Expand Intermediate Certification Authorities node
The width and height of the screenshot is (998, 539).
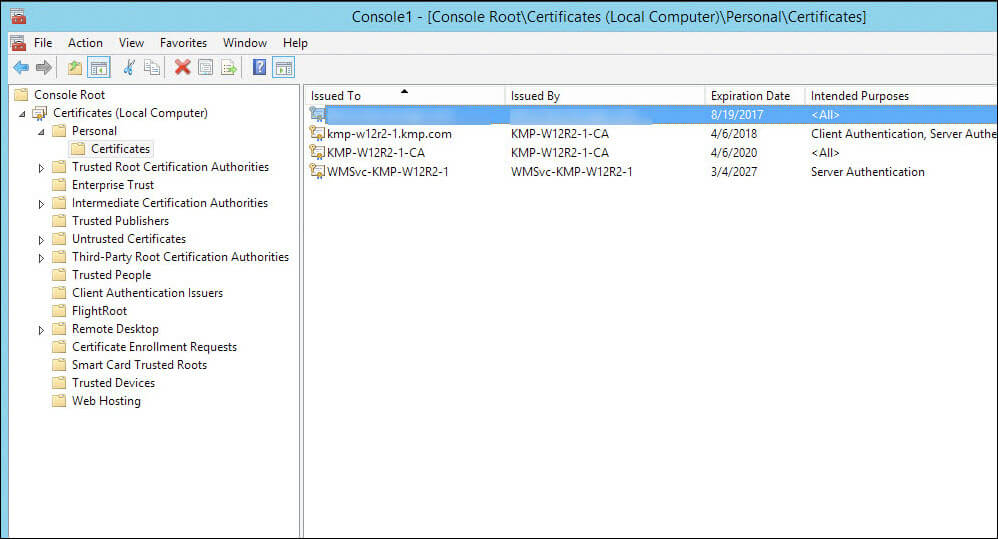coord(41,204)
